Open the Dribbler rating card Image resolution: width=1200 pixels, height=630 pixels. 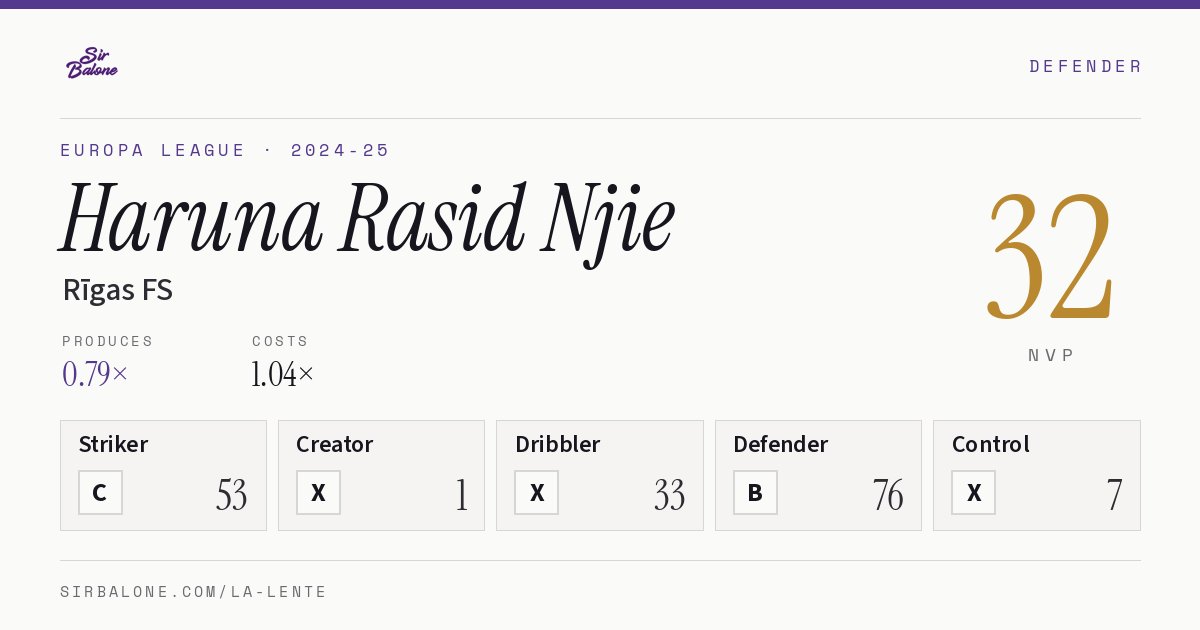pos(600,475)
